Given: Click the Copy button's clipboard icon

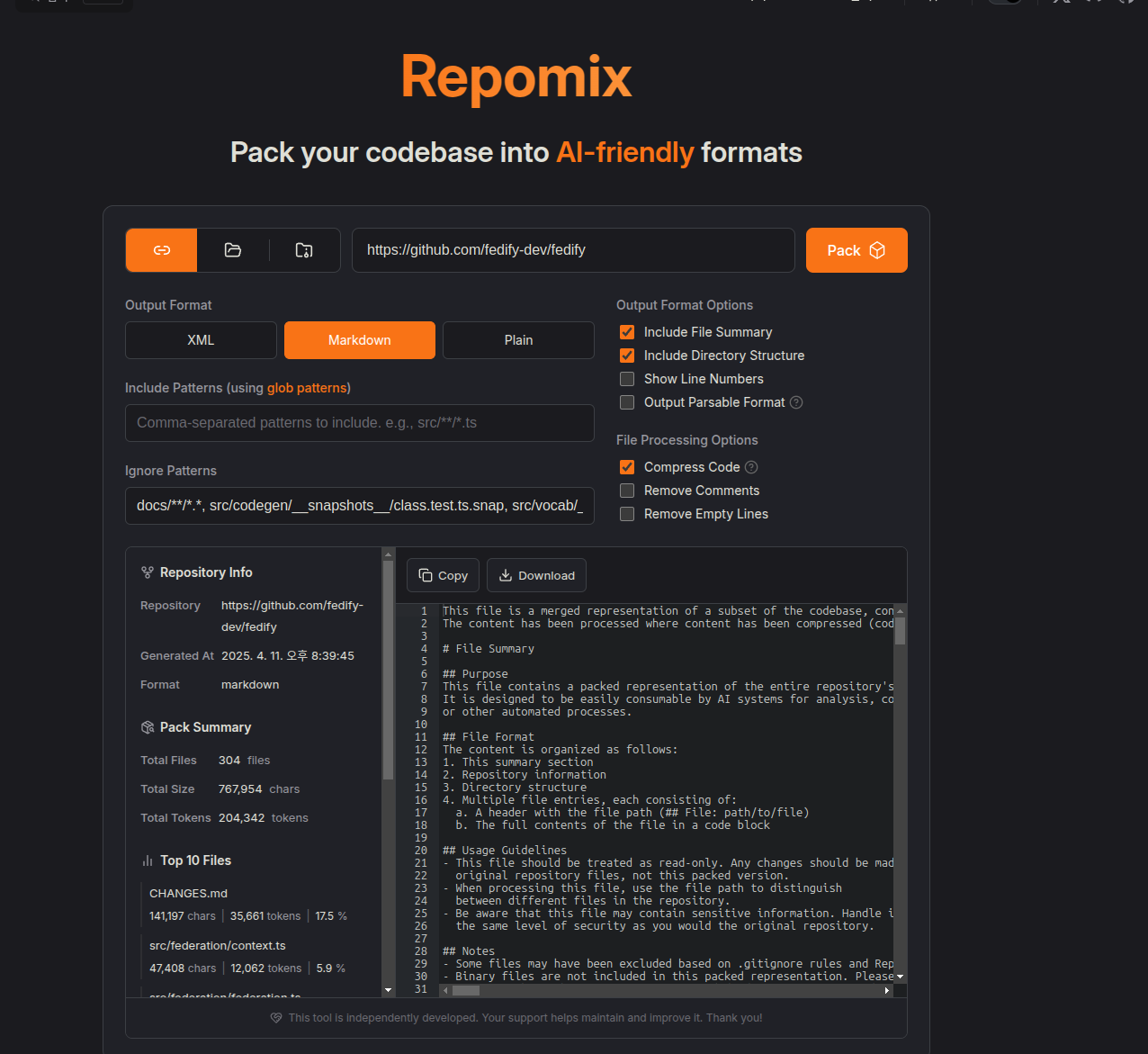Looking at the screenshot, I should (x=426, y=575).
